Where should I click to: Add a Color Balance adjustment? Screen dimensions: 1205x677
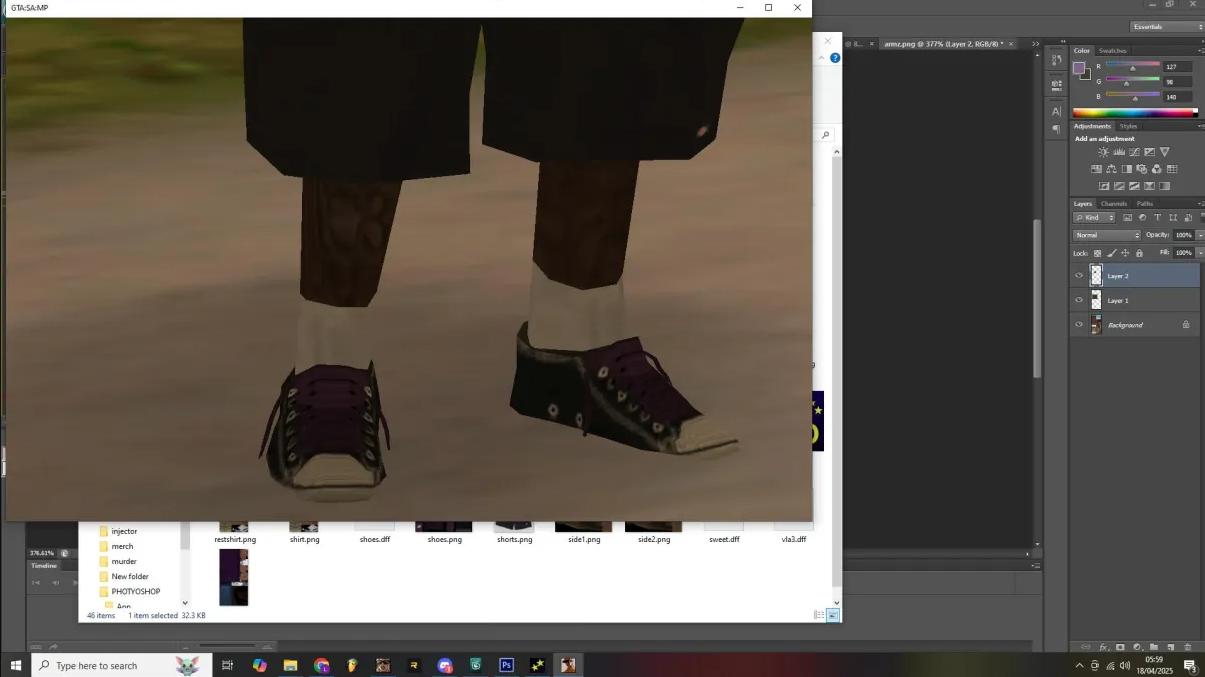tap(1111, 169)
